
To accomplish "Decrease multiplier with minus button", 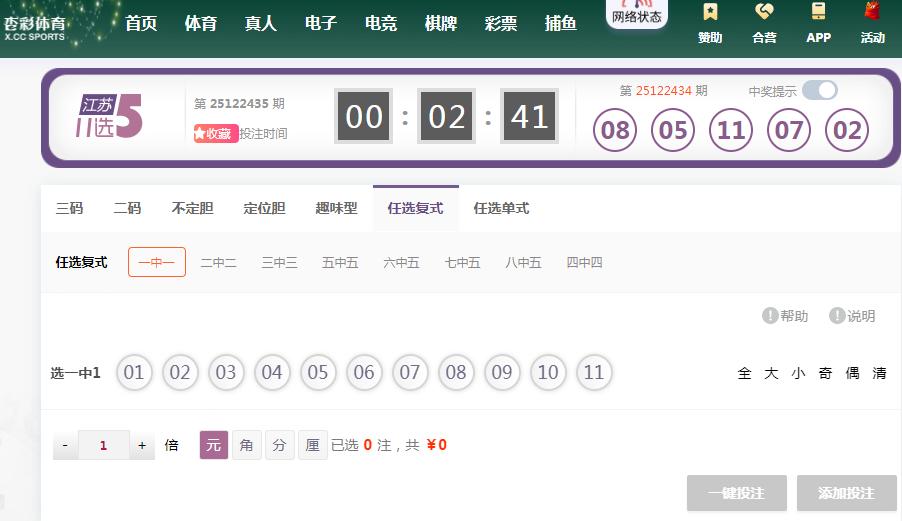I will [66, 445].
